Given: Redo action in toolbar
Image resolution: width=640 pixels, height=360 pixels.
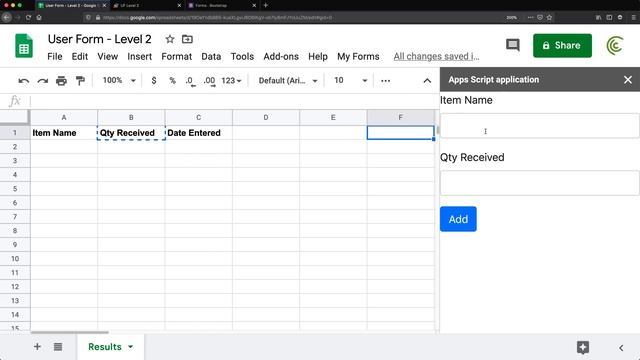Looking at the screenshot, I should pyautogui.click(x=42, y=81).
